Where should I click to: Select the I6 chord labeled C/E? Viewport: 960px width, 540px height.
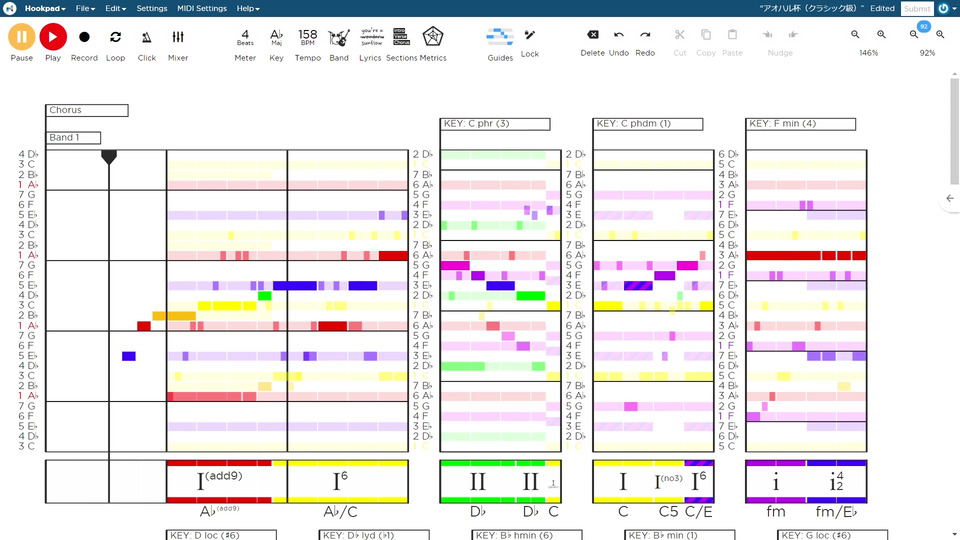[699, 482]
